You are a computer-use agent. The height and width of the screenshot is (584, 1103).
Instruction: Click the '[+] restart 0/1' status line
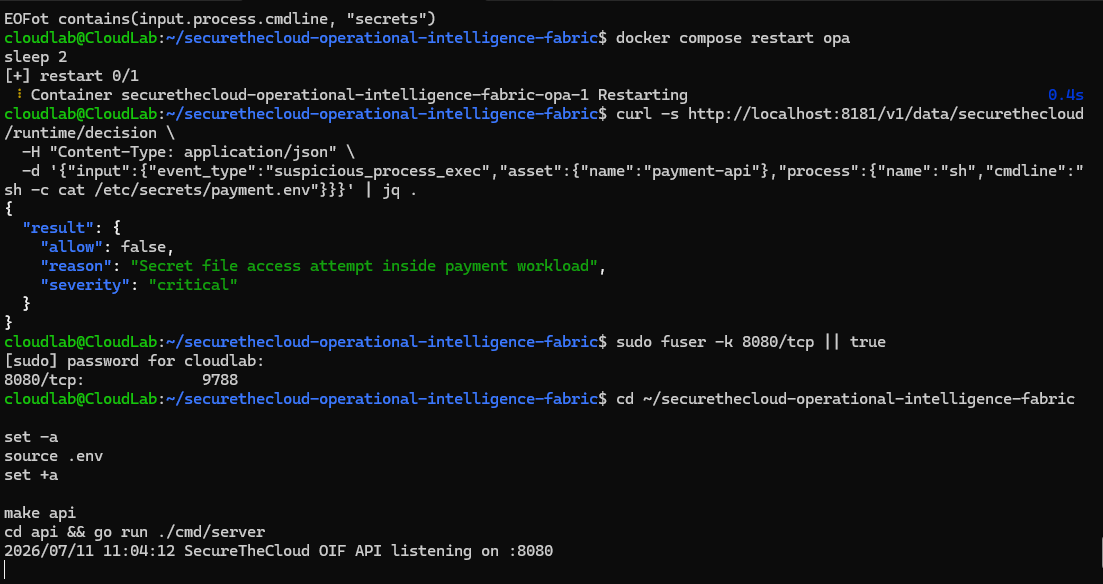pyautogui.click(x=72, y=75)
